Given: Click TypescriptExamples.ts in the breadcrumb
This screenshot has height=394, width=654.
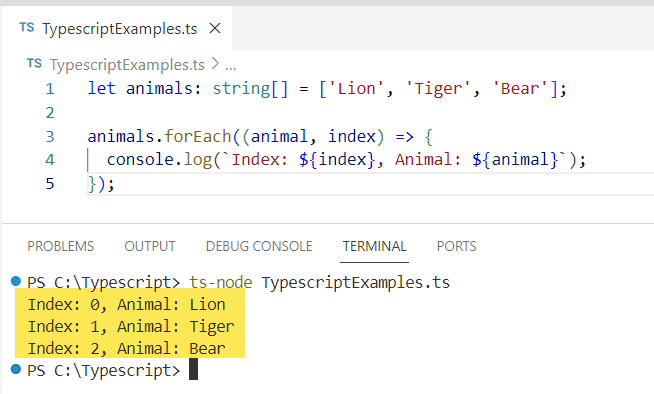Looking at the screenshot, I should coord(127,65).
